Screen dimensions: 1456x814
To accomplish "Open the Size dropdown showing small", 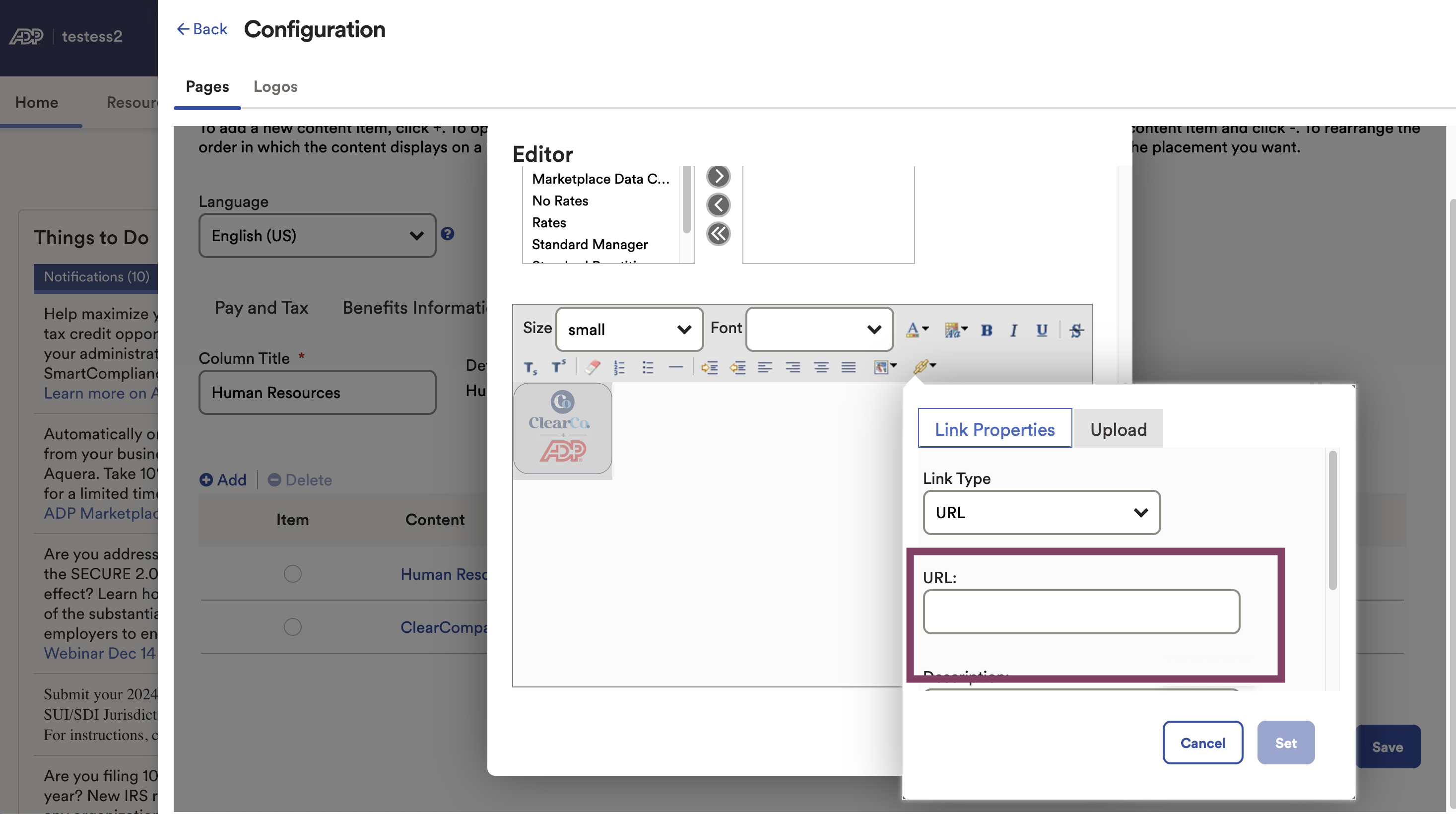I will [629, 329].
